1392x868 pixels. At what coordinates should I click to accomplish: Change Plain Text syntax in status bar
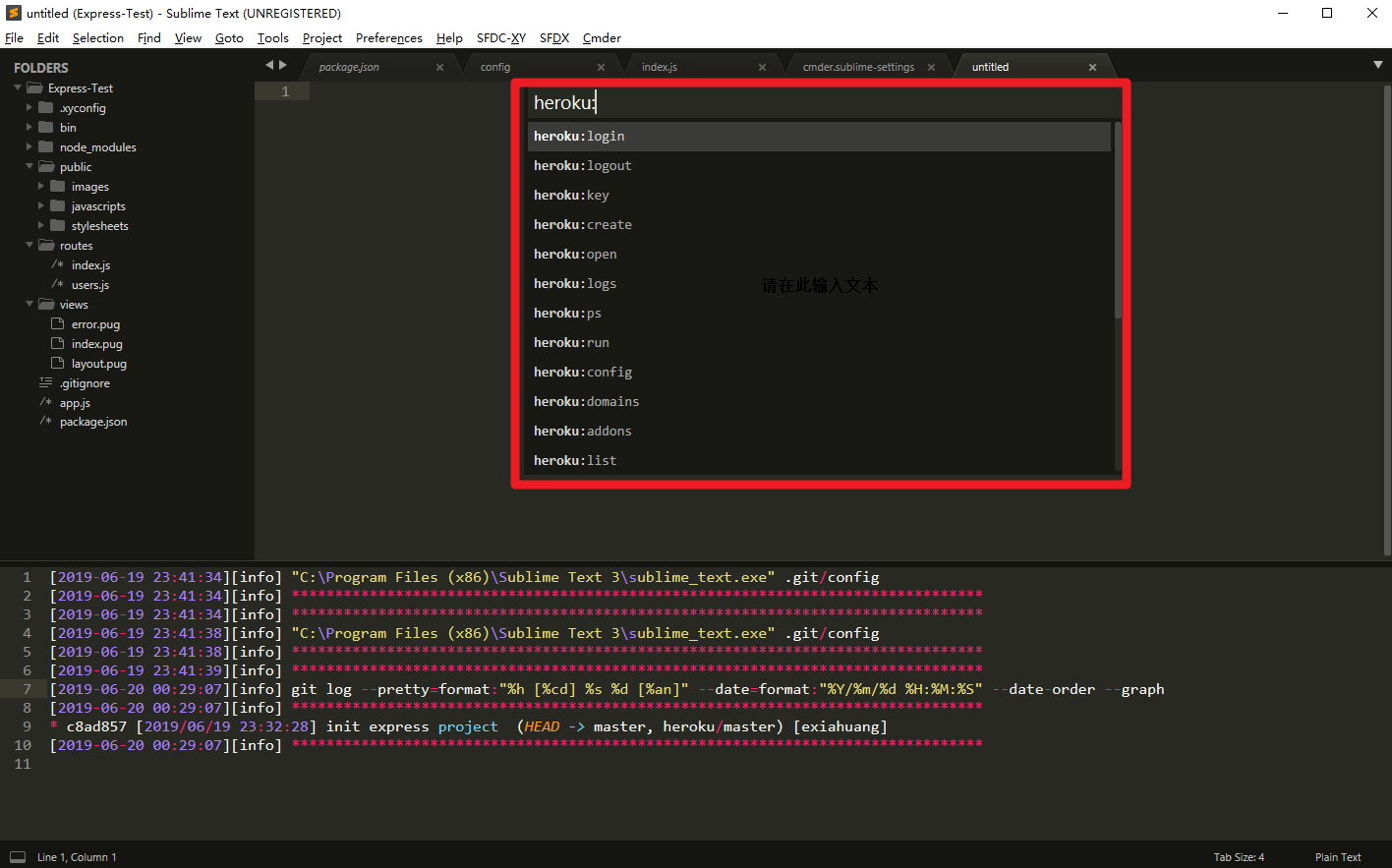tap(1338, 857)
